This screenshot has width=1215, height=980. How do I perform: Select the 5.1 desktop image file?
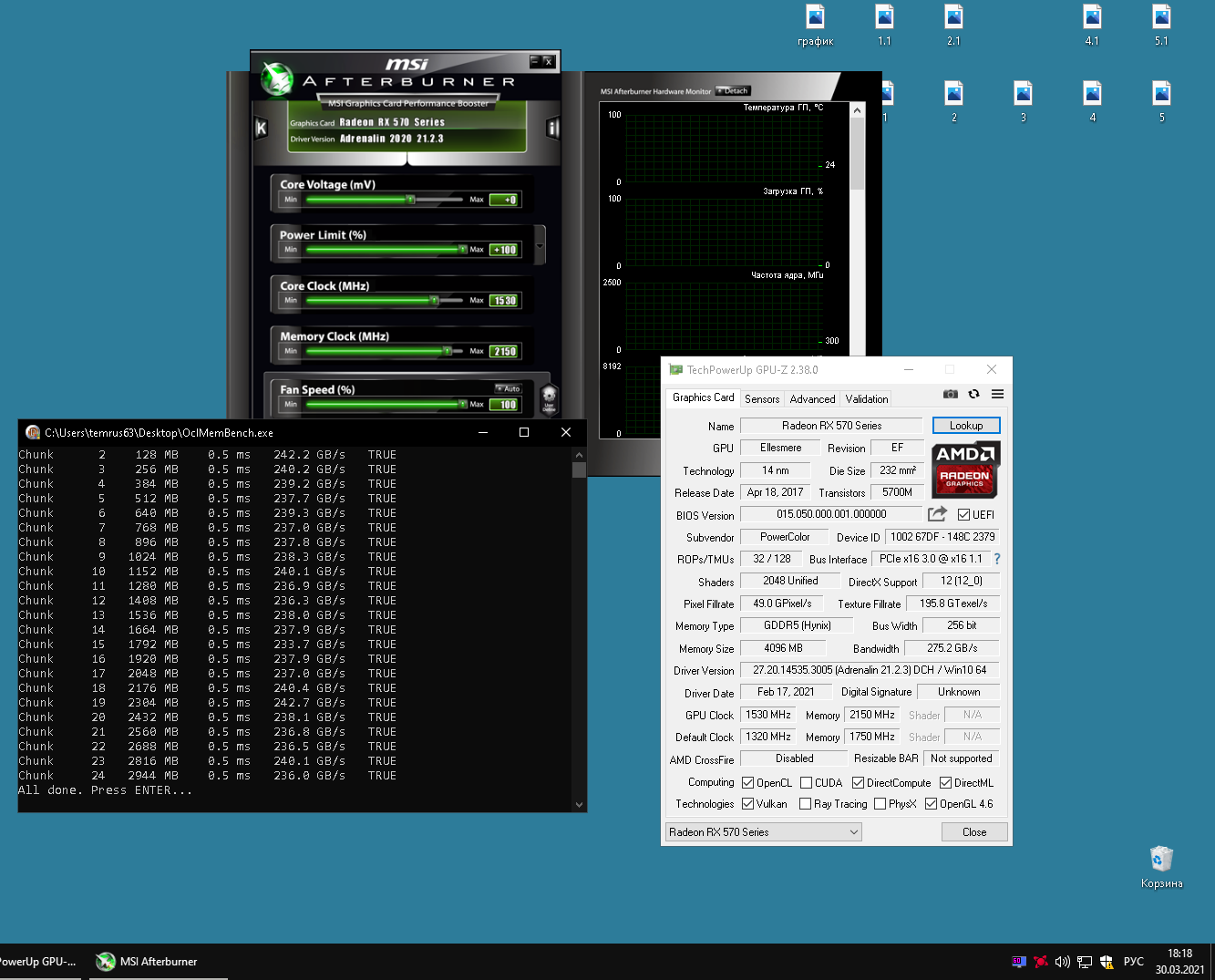click(1161, 26)
